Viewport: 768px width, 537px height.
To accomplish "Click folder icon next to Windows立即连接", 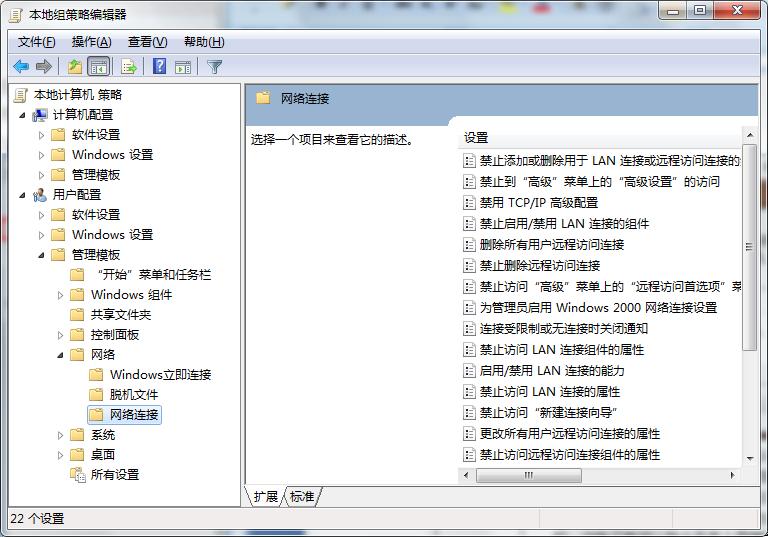I will [x=96, y=375].
